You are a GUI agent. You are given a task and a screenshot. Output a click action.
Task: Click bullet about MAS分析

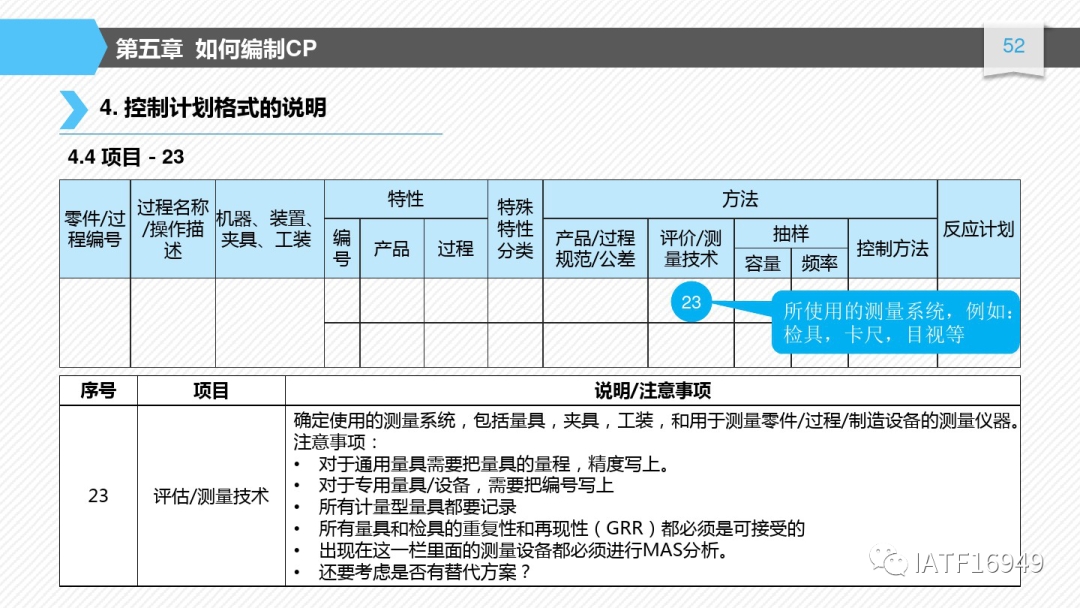pos(523,551)
